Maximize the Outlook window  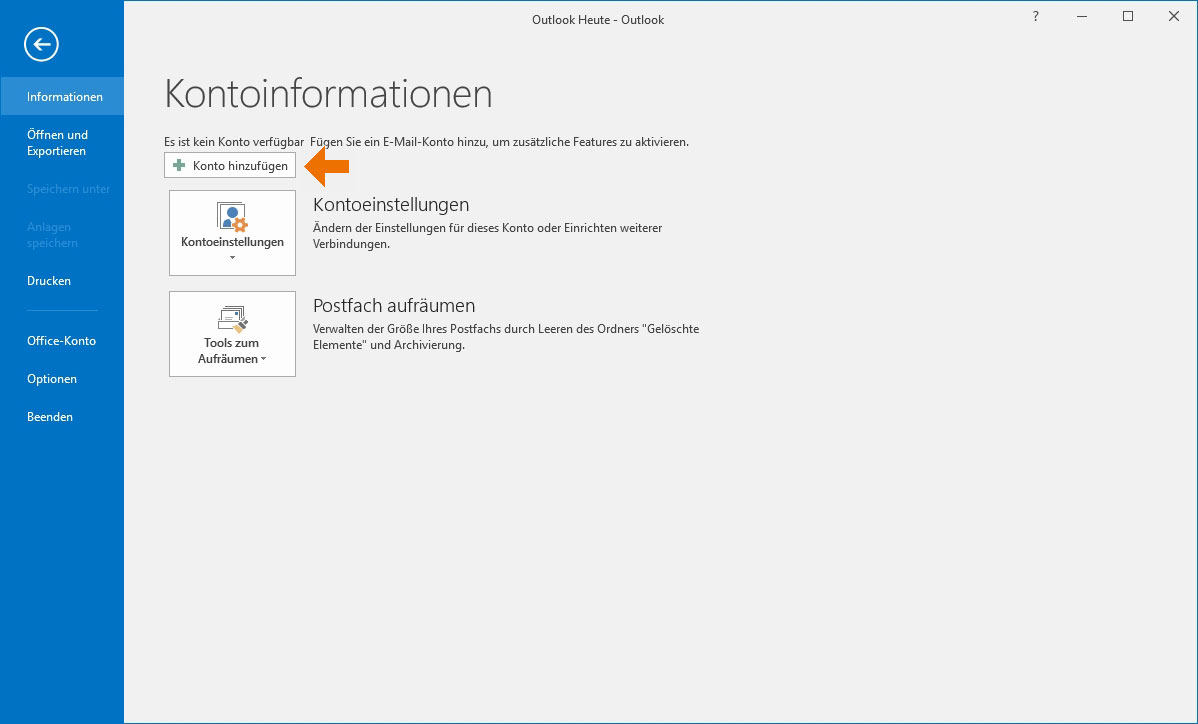[x=1128, y=16]
